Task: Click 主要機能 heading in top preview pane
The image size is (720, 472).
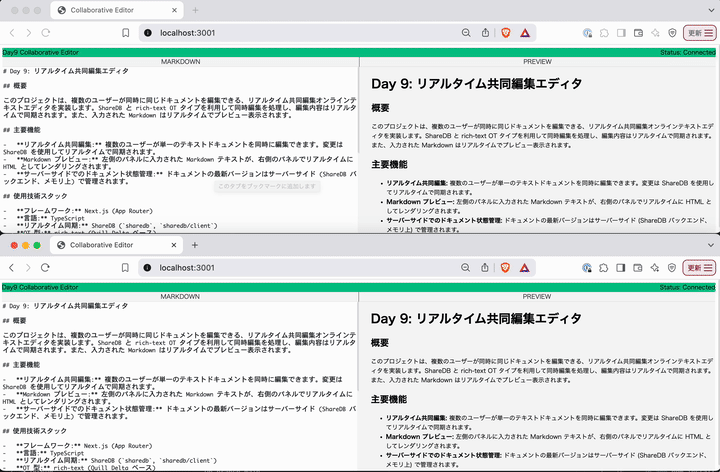Action: point(389,164)
